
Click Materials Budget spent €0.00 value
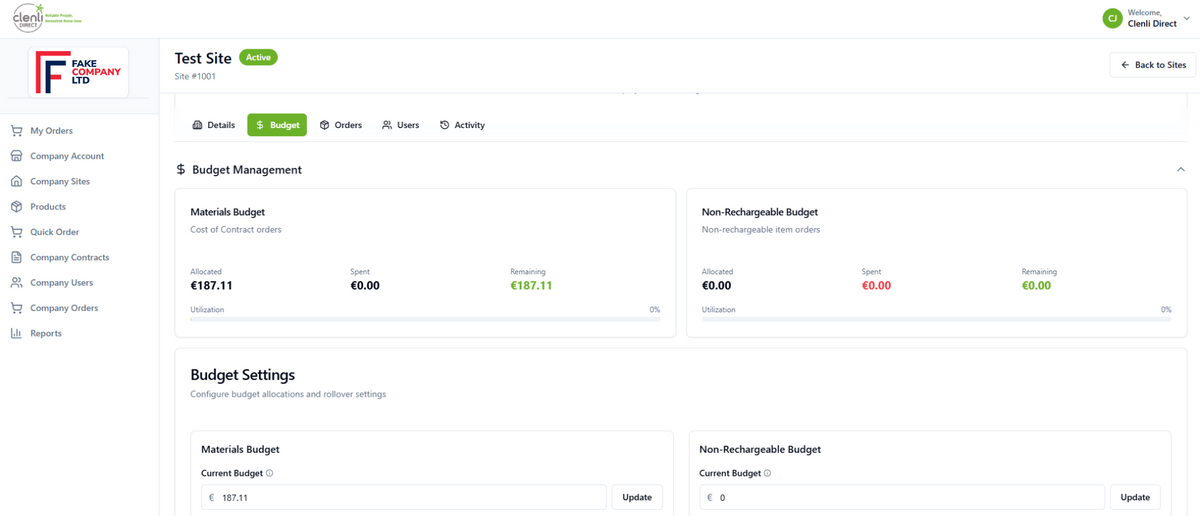click(365, 286)
